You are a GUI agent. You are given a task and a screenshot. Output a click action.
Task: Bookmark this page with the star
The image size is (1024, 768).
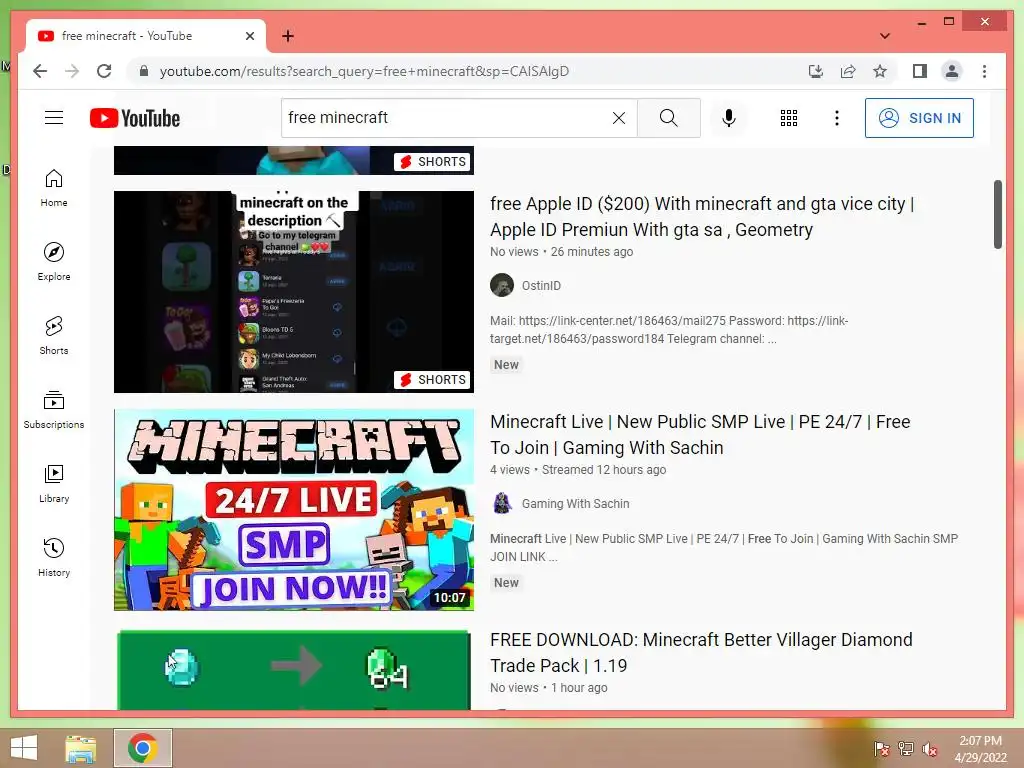[x=880, y=71]
